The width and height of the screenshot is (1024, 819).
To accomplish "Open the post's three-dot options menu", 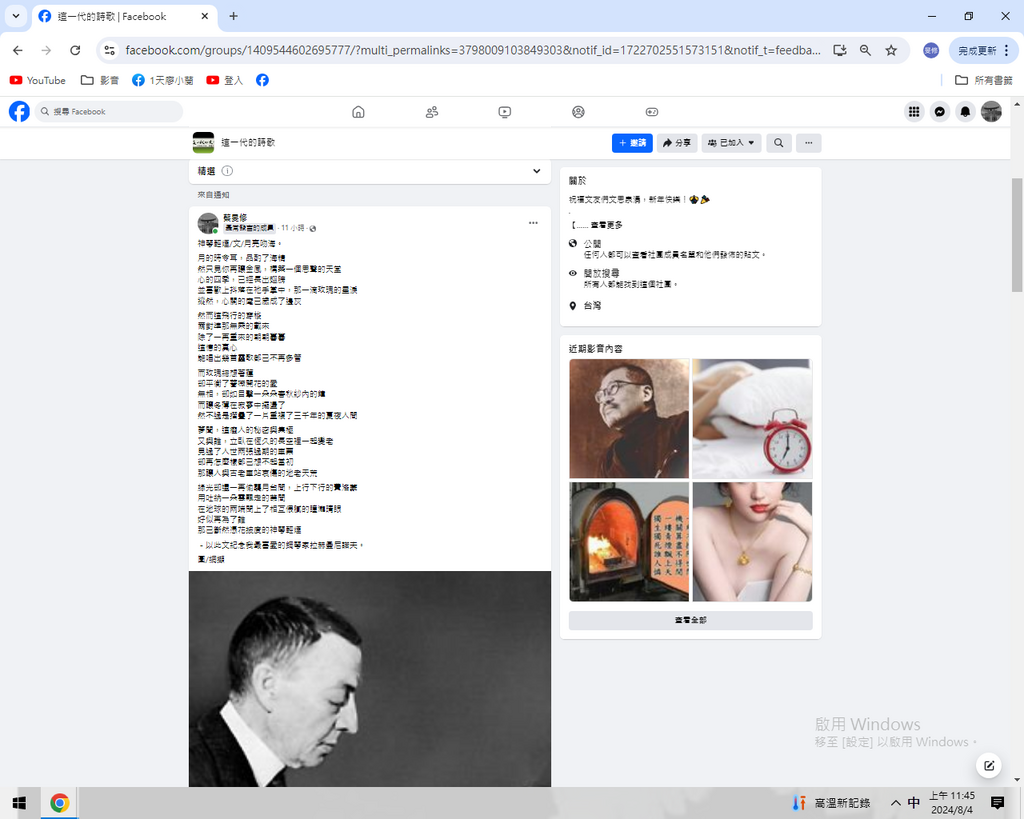I will pos(533,223).
